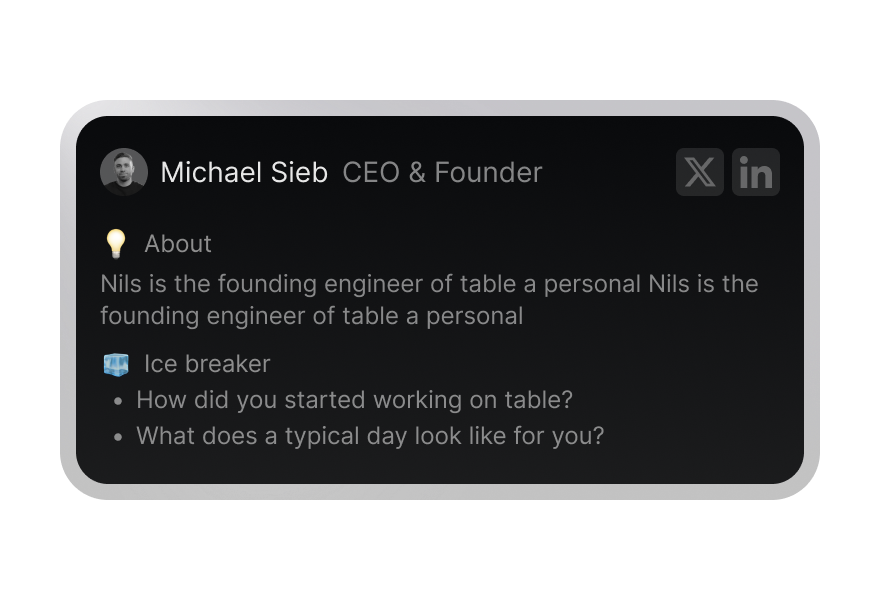This screenshot has width=880, height=600.
Task: Select the About section heading
Action: 178,243
